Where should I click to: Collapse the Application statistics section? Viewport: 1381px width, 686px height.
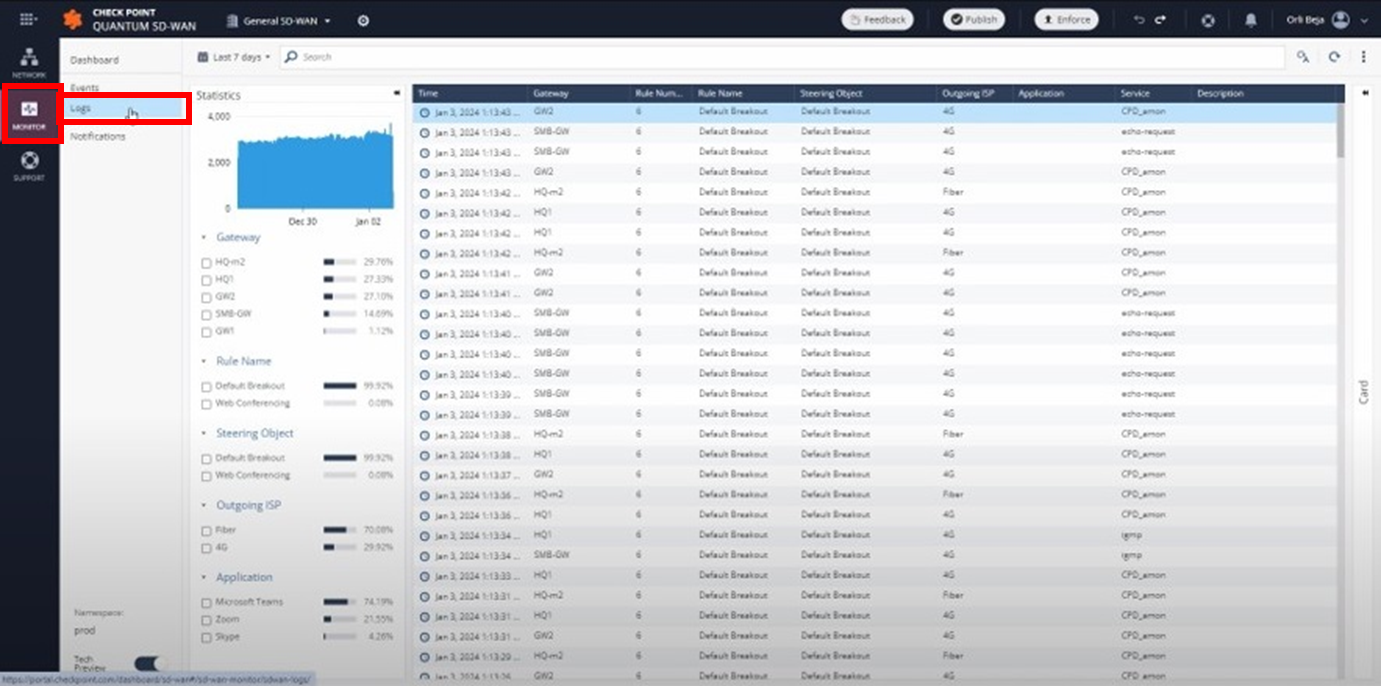pyautogui.click(x=205, y=577)
